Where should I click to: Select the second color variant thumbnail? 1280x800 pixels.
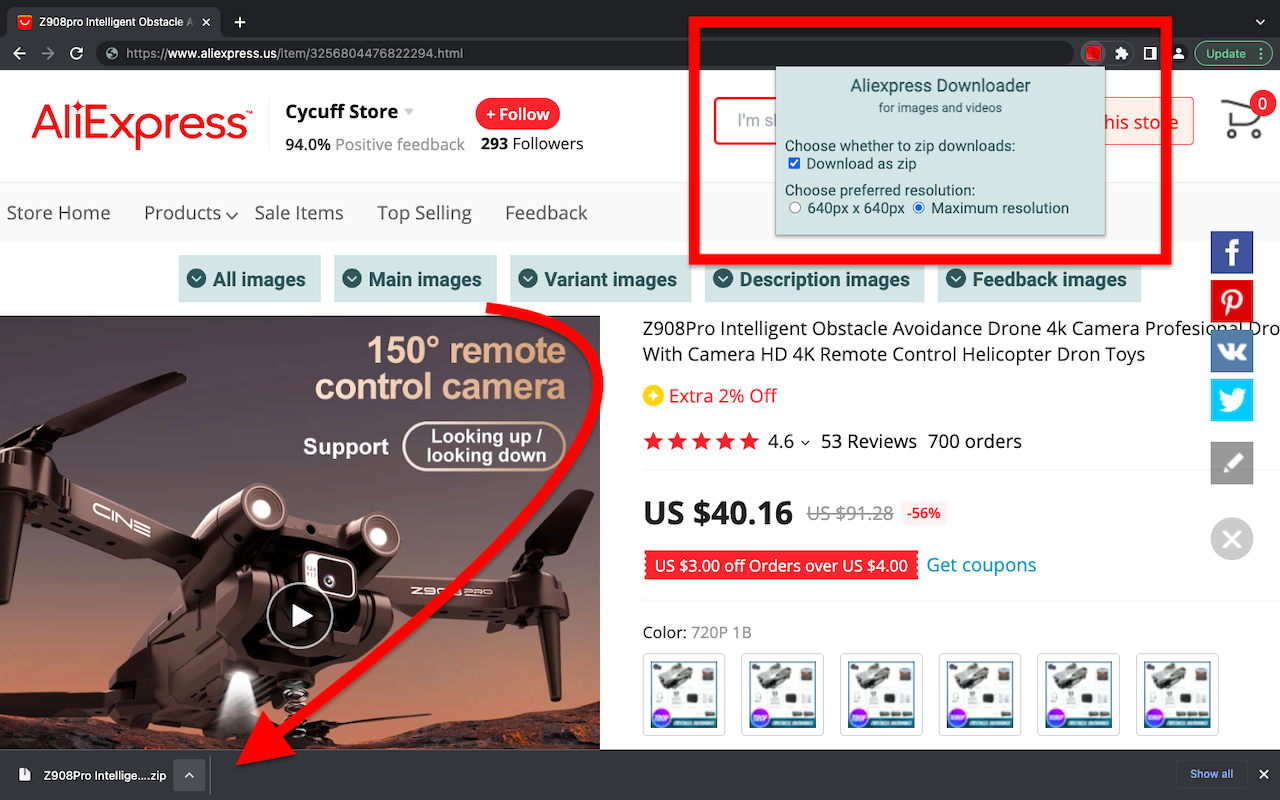783,694
